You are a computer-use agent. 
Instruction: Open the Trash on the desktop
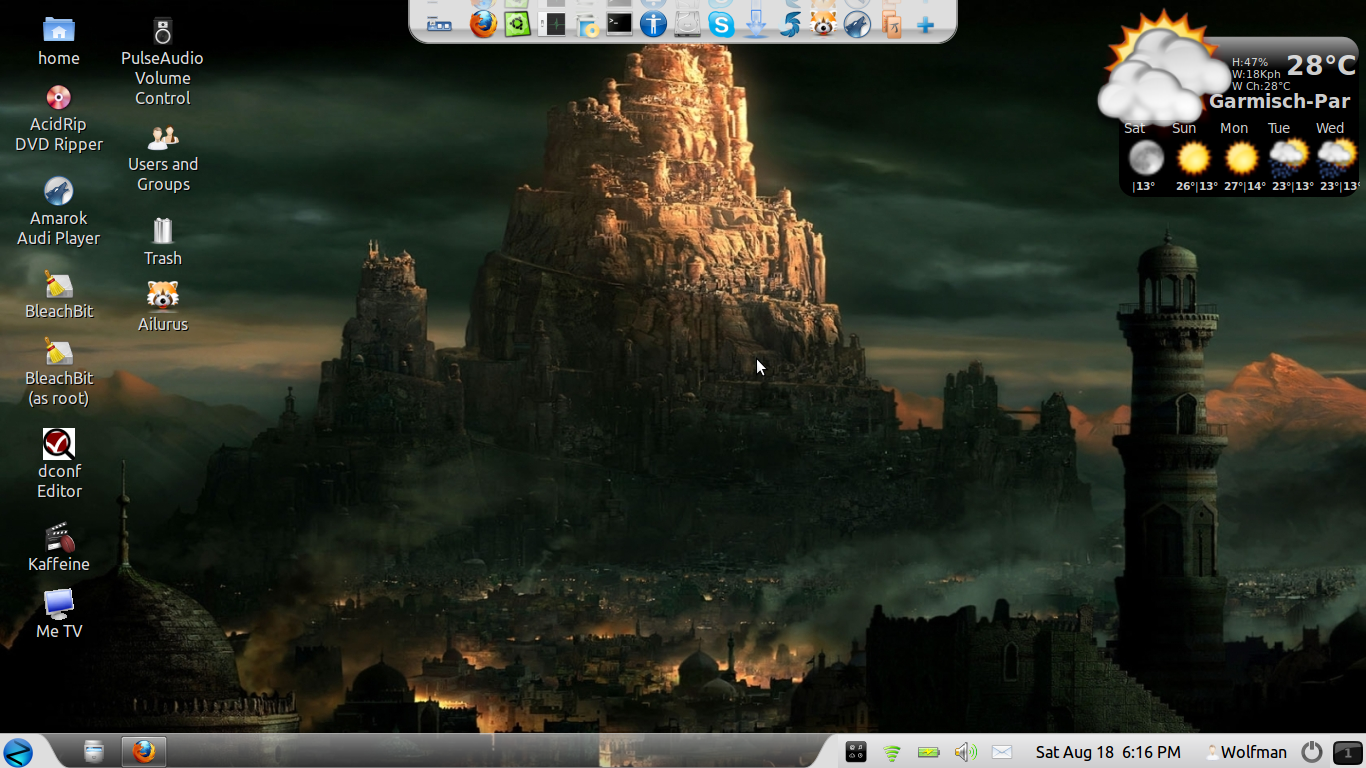(162, 231)
